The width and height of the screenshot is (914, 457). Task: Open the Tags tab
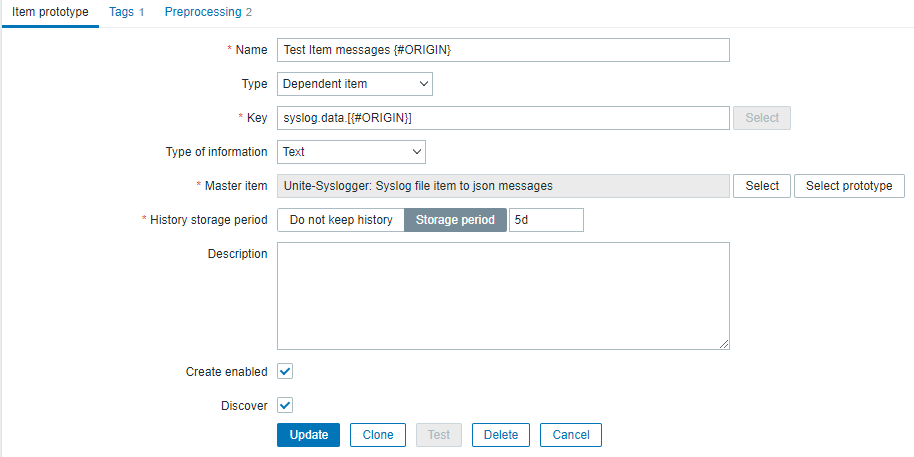127,12
